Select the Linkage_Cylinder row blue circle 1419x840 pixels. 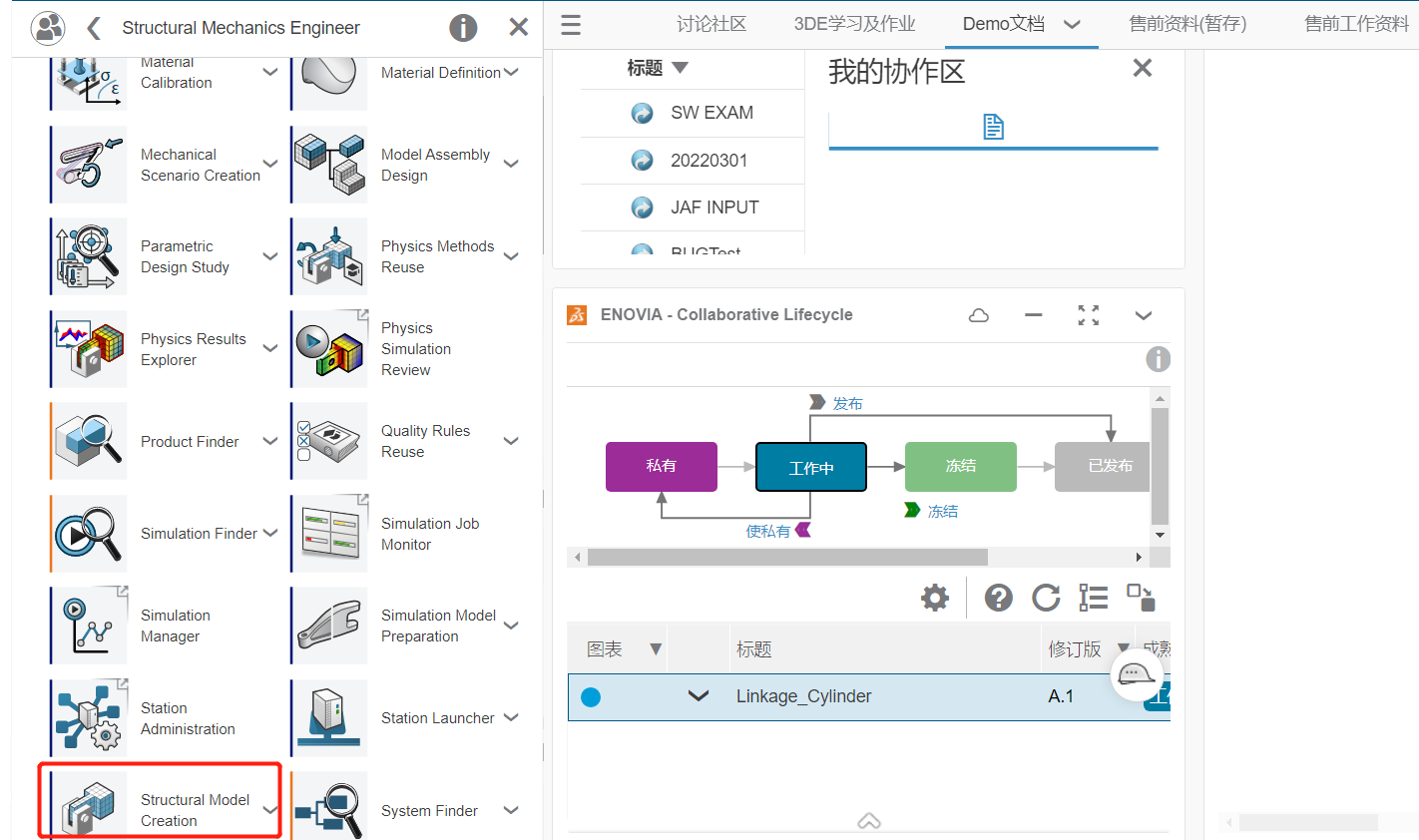[x=591, y=697]
